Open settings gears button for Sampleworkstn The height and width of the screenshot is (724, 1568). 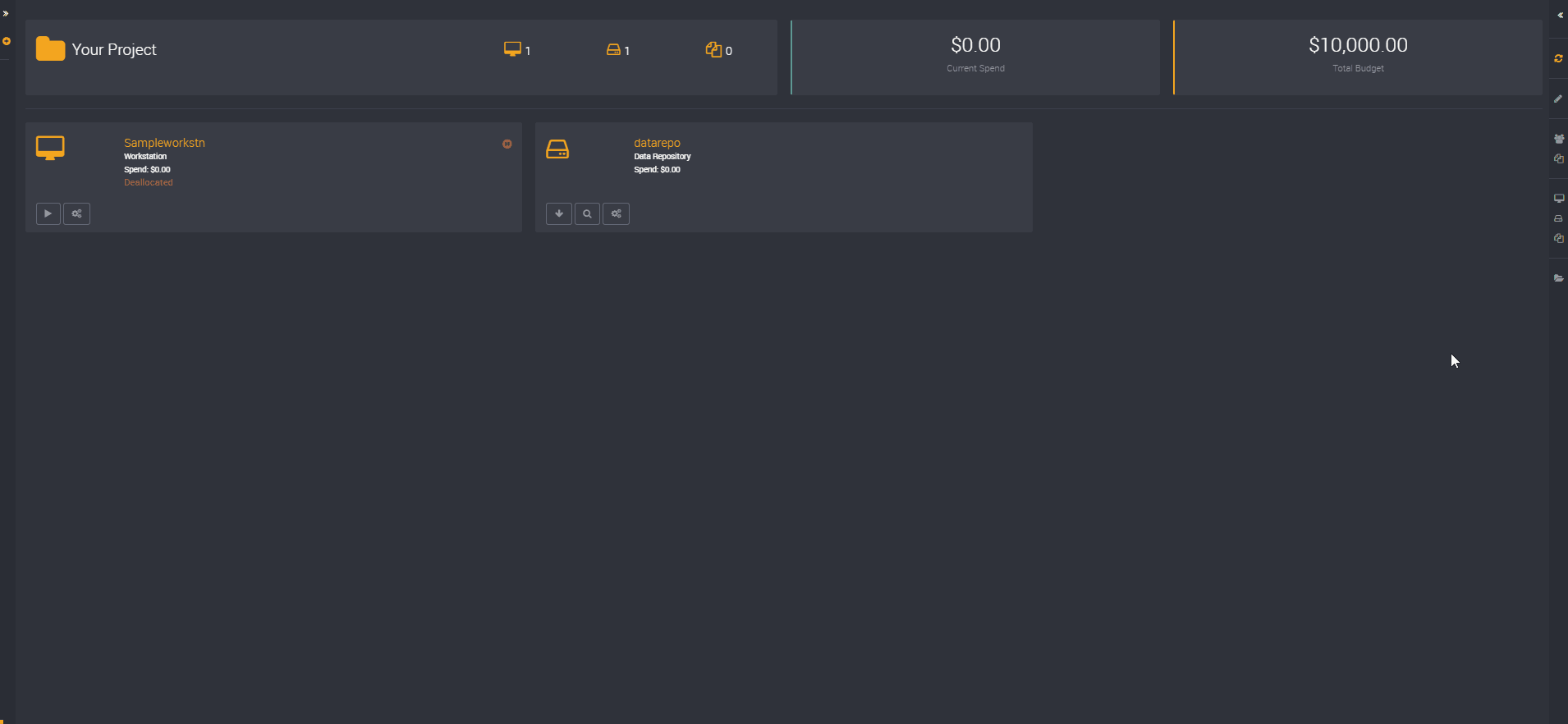[77, 213]
